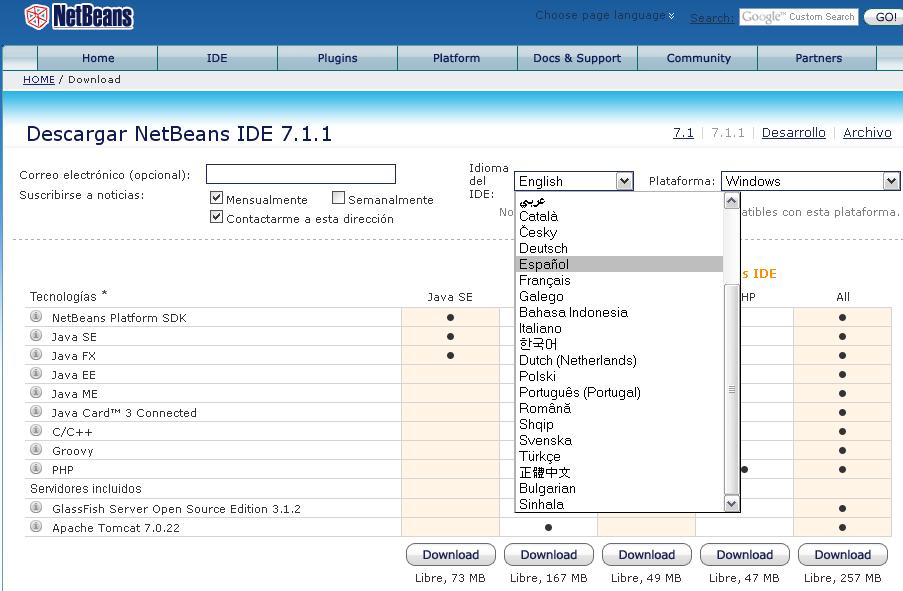The height and width of the screenshot is (591, 903).
Task: Open the Archivo version link
Action: pyautogui.click(x=866, y=132)
